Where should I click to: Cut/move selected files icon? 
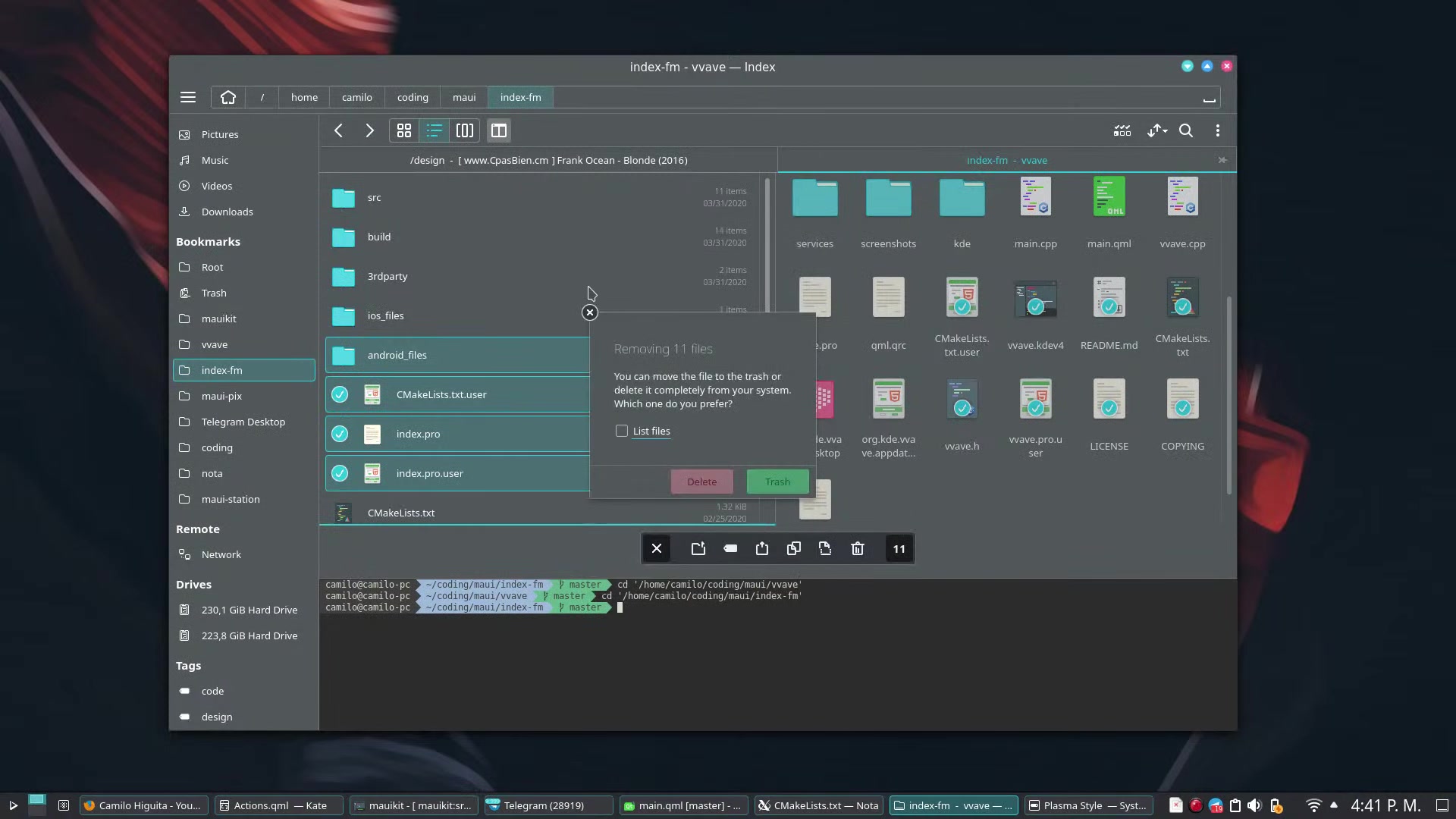coord(825,548)
